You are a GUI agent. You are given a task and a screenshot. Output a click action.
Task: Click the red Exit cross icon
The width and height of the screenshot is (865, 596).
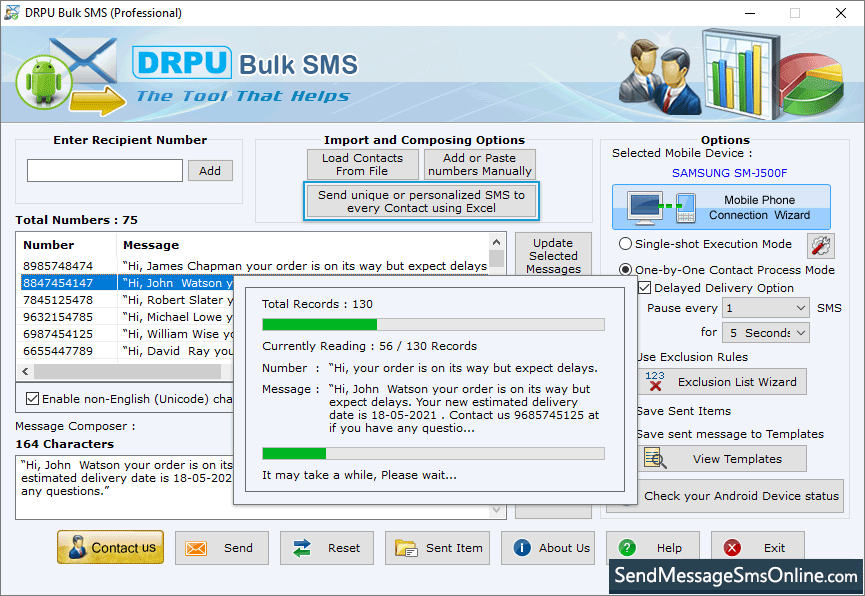click(732, 547)
